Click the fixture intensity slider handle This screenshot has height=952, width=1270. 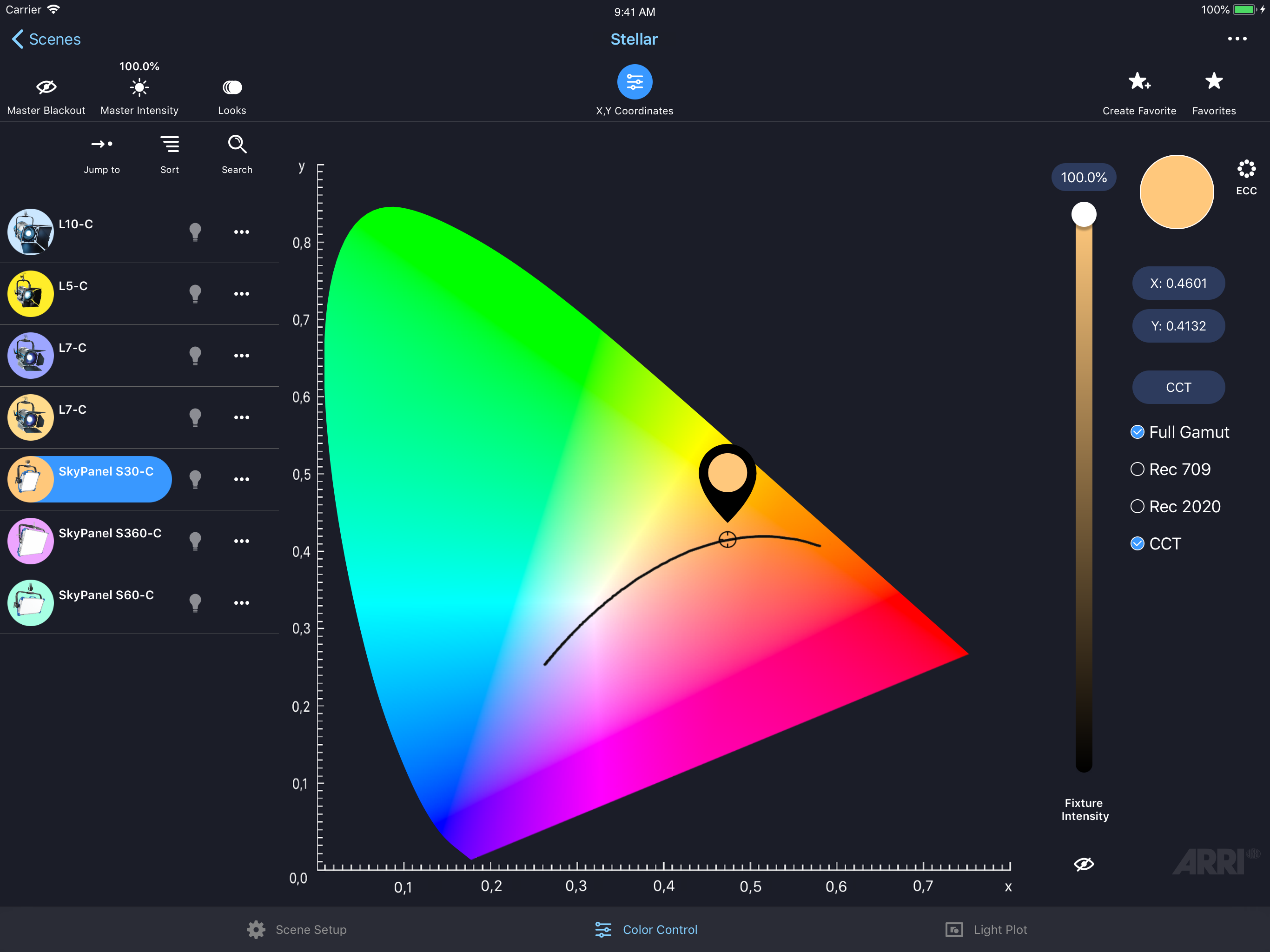click(1084, 214)
